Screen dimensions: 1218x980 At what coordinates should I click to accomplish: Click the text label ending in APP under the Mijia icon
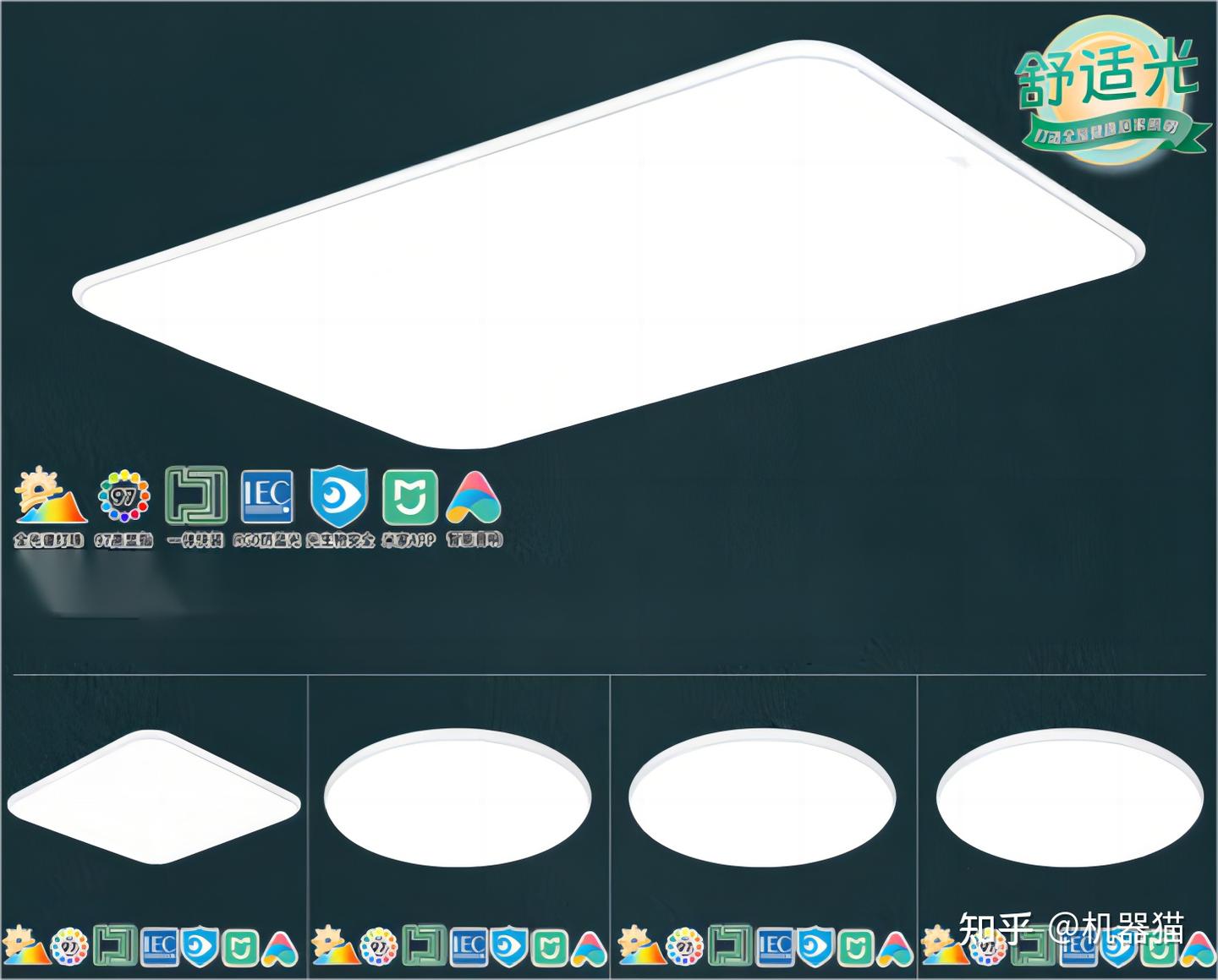409,539
